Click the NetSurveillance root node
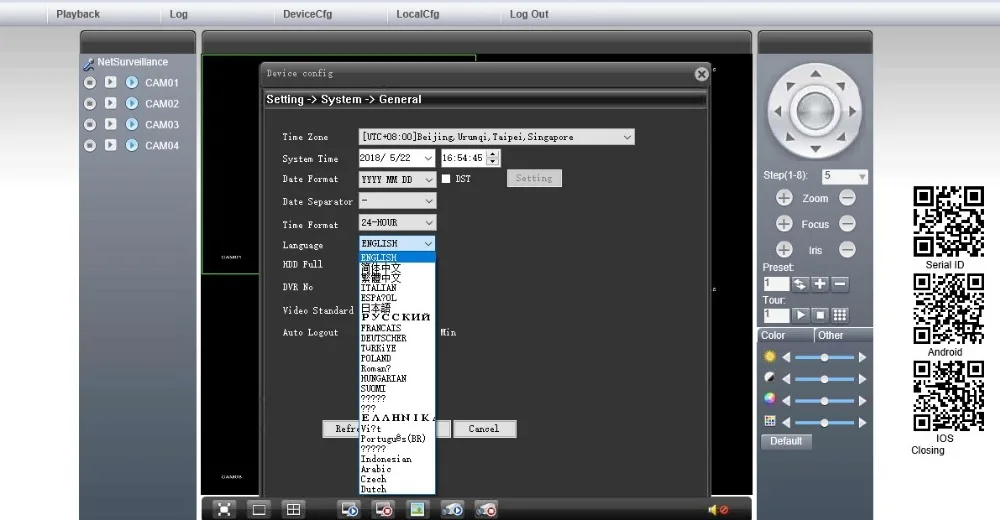 click(x=133, y=62)
